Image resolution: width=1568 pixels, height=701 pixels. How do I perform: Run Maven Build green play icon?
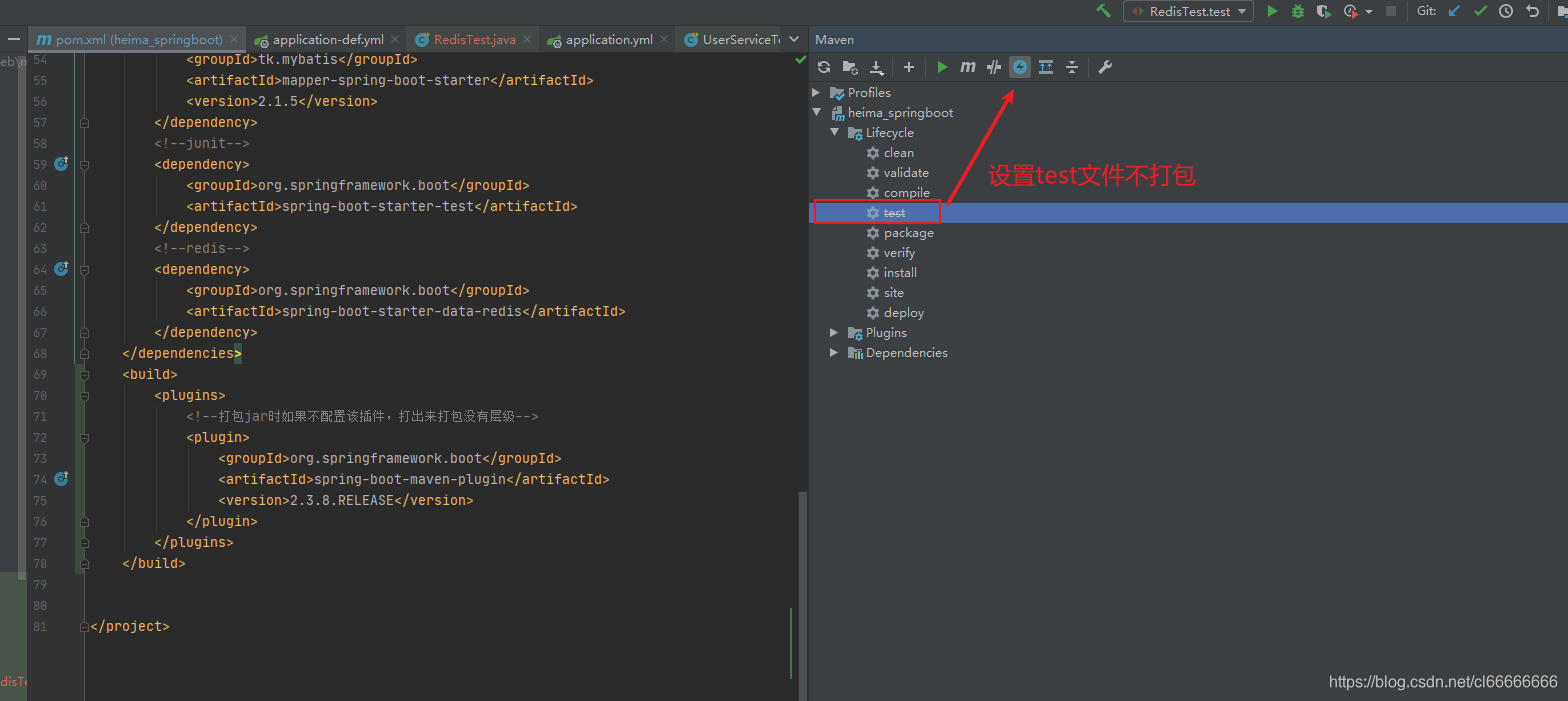(x=942, y=67)
